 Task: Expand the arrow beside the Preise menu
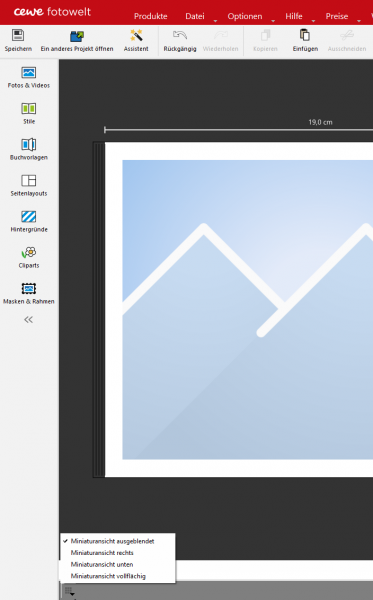pos(359,21)
